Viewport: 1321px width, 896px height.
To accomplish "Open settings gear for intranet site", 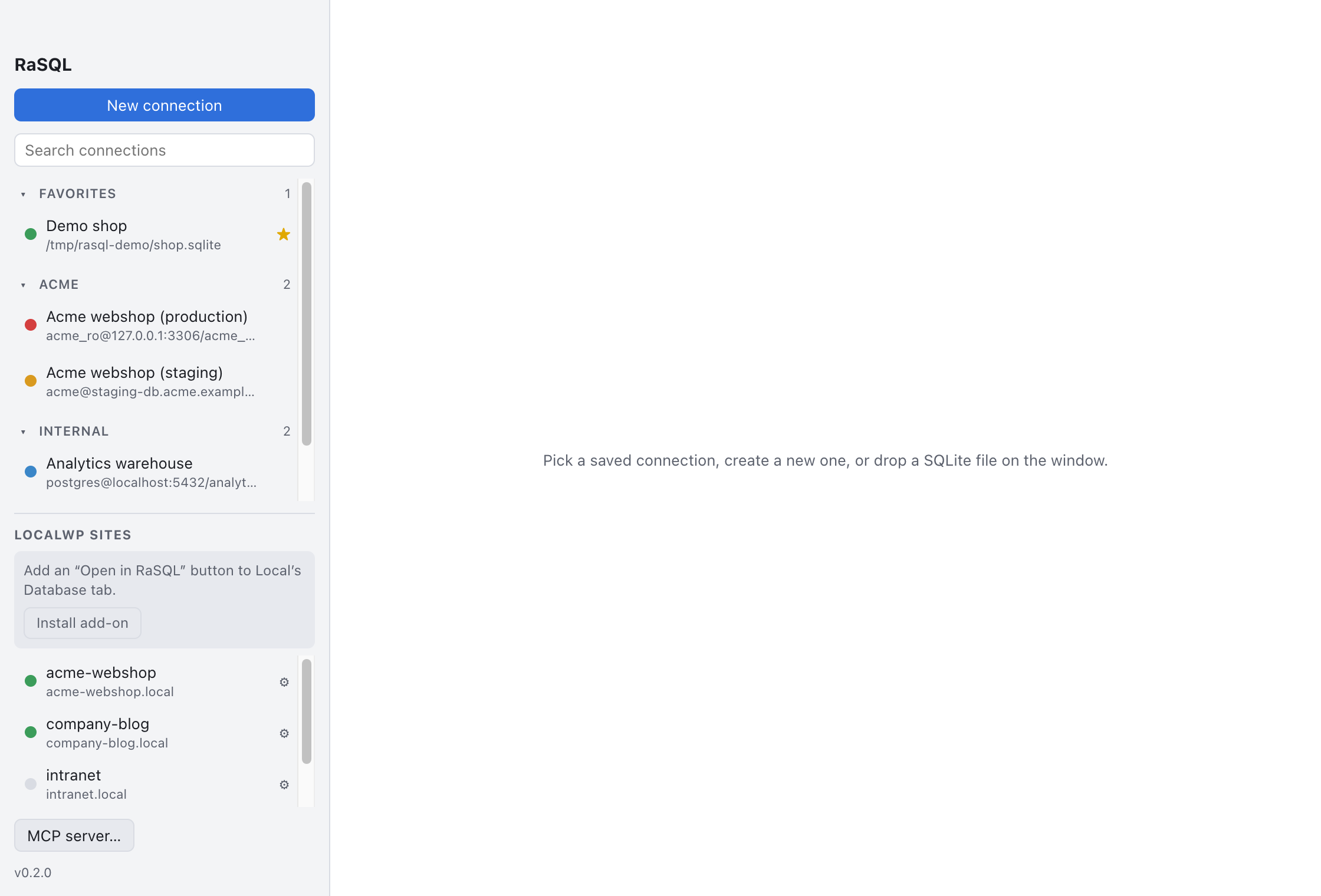I will pyautogui.click(x=284, y=785).
